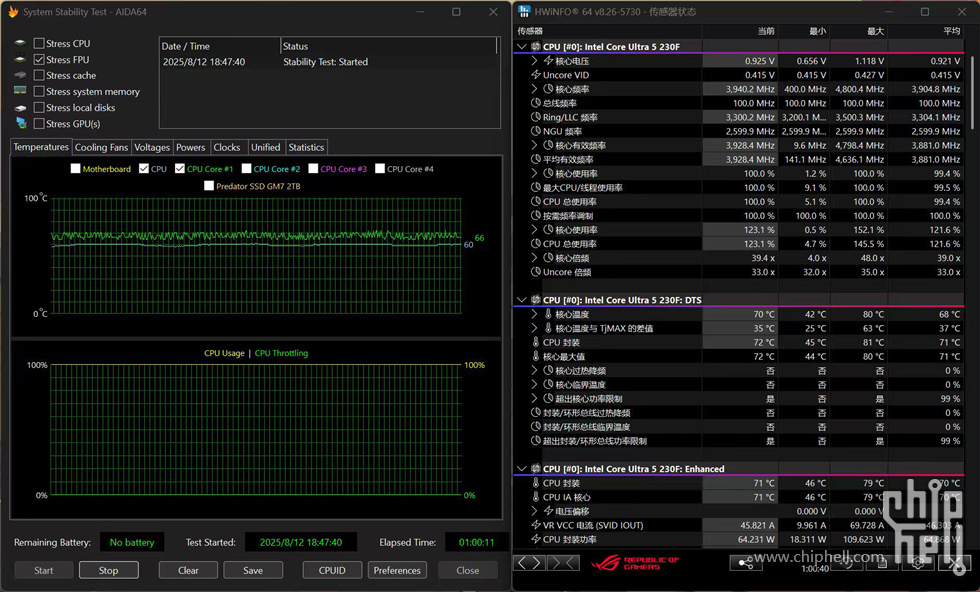Uncheck the Stress FPU checkbox
Image resolution: width=980 pixels, height=592 pixels.
tap(39, 59)
